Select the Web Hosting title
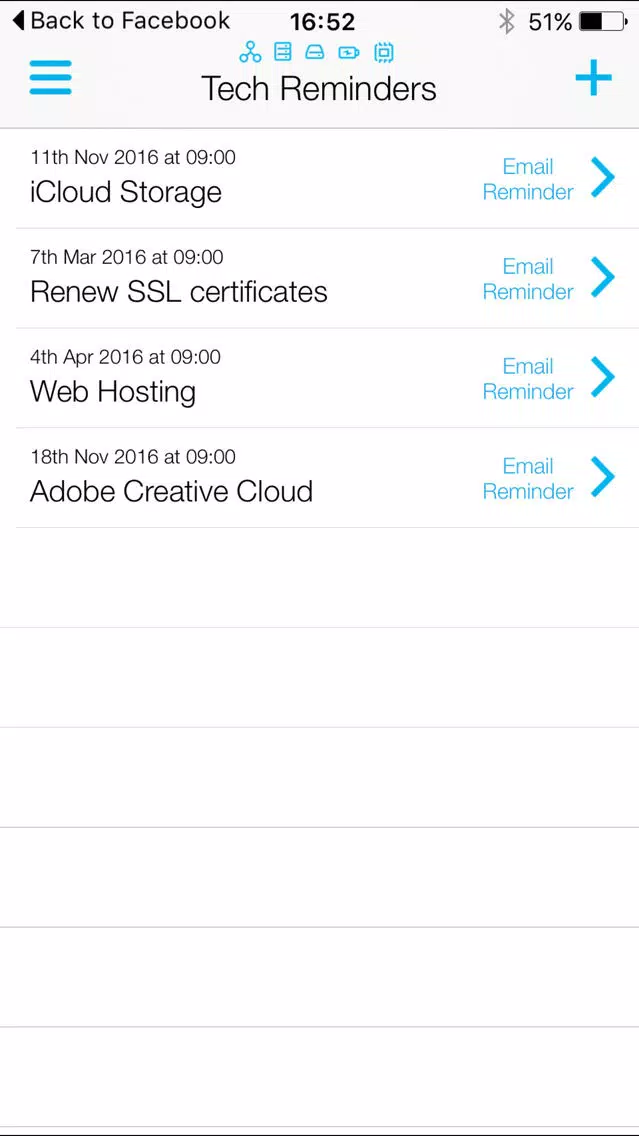This screenshot has height=1136, width=639. tap(113, 392)
